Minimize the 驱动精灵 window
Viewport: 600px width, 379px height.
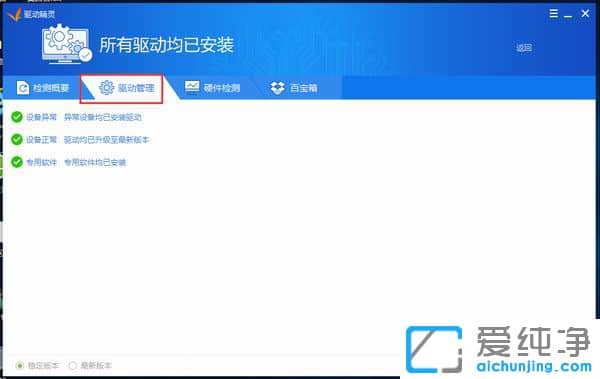(568, 15)
